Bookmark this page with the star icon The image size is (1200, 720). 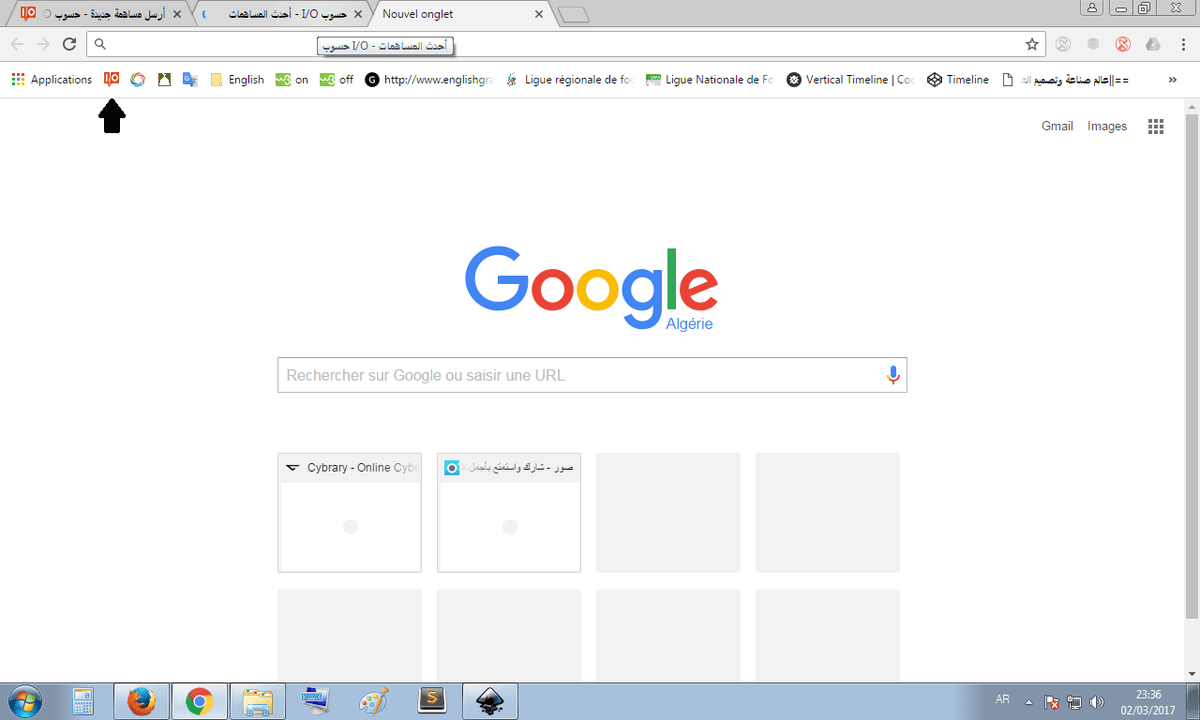[1032, 44]
